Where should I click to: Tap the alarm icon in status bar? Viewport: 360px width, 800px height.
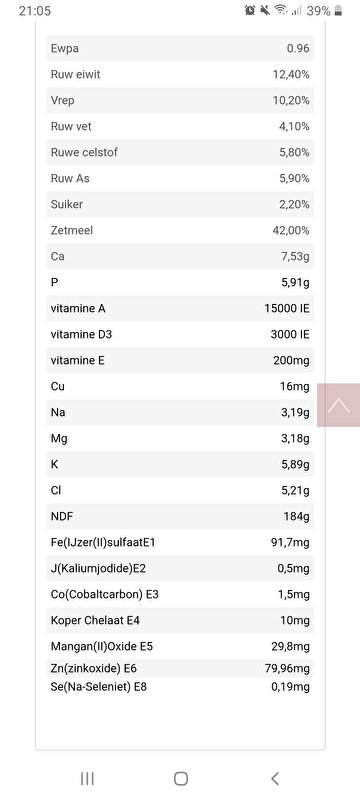click(250, 10)
